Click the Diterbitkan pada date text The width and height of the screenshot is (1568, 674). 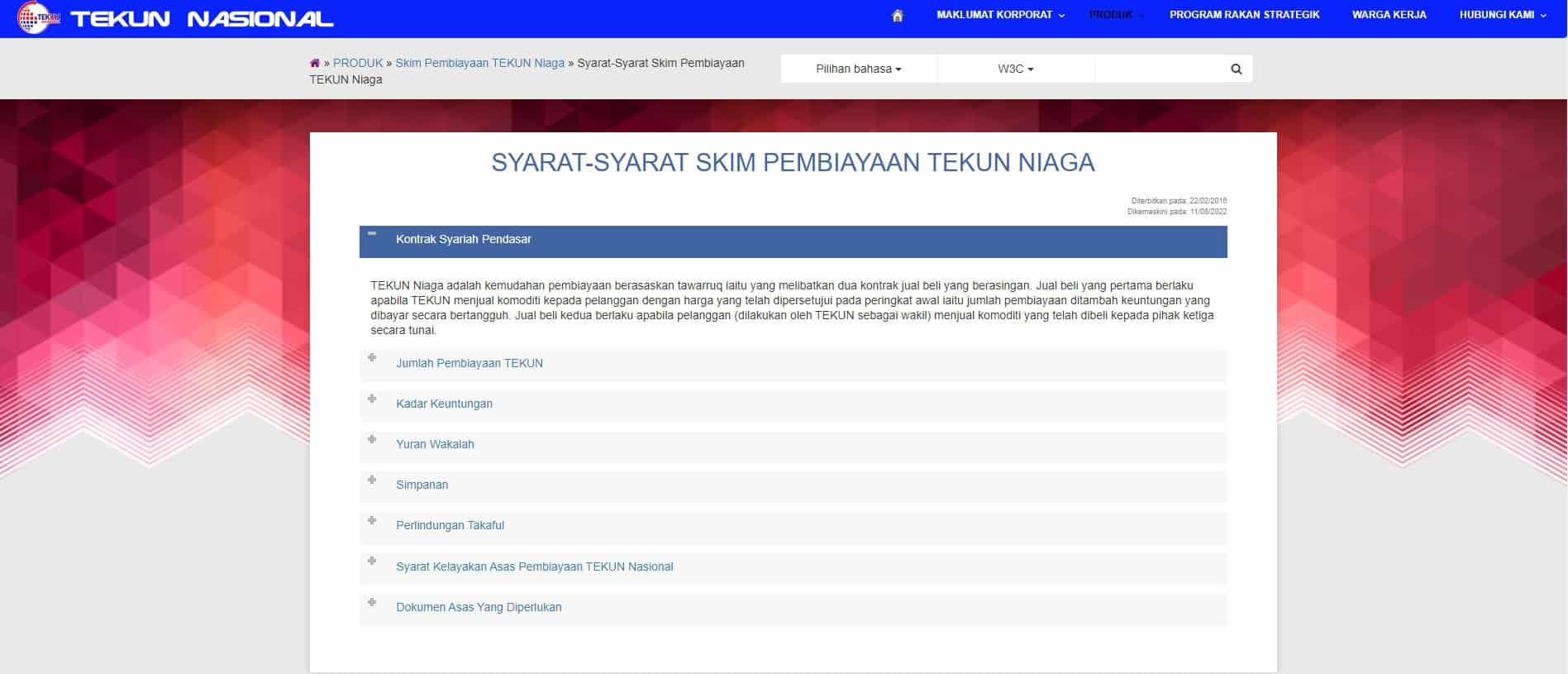point(1179,201)
